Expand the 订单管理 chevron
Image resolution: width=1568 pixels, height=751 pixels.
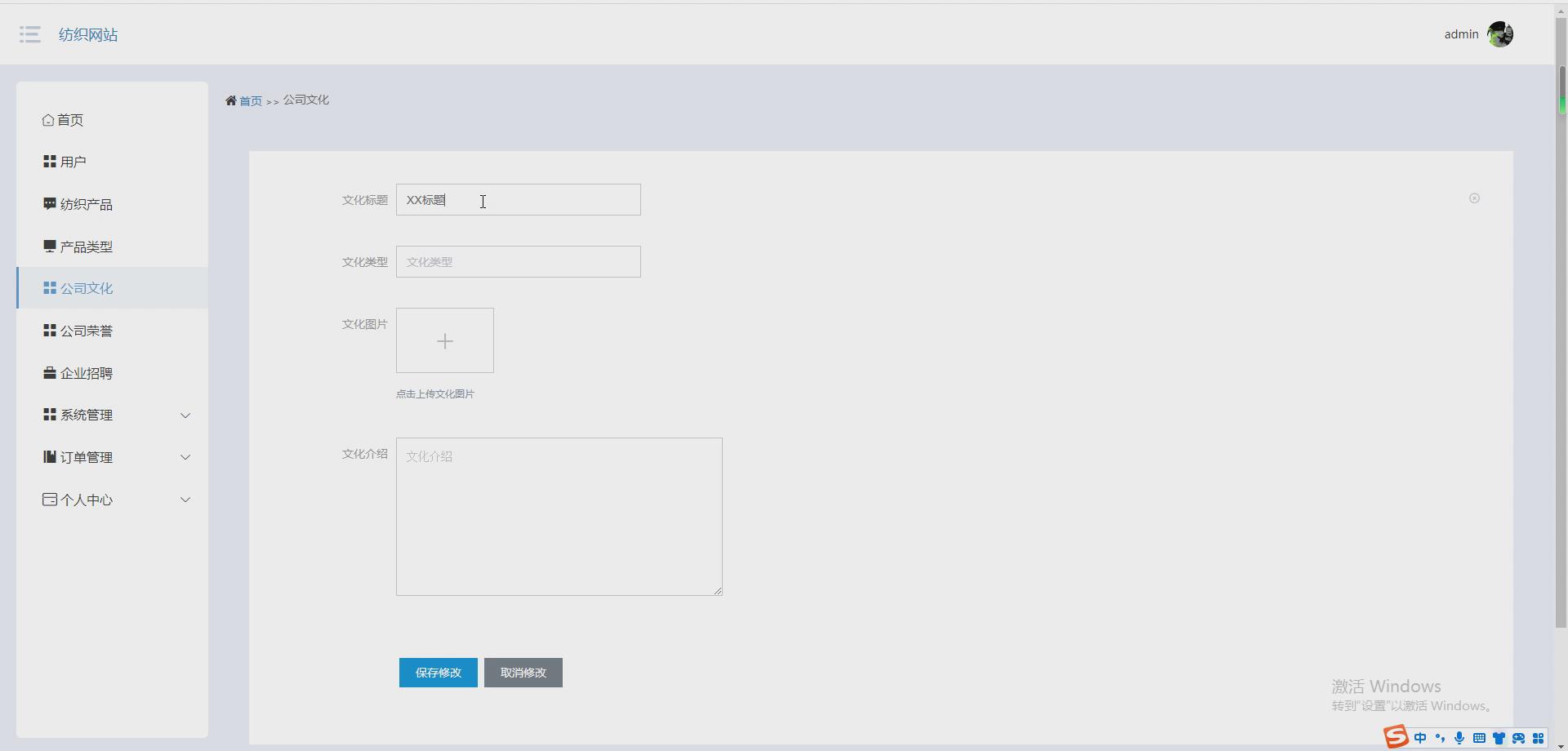[x=185, y=457]
